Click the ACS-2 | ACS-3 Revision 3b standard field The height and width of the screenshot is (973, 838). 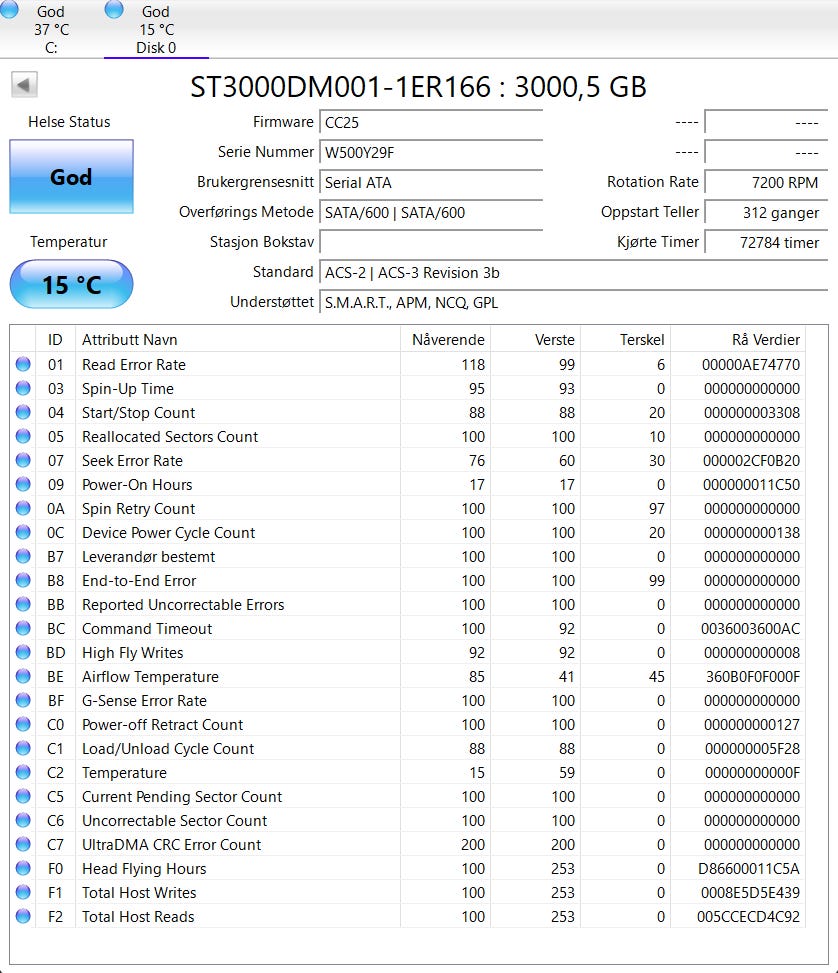point(574,272)
